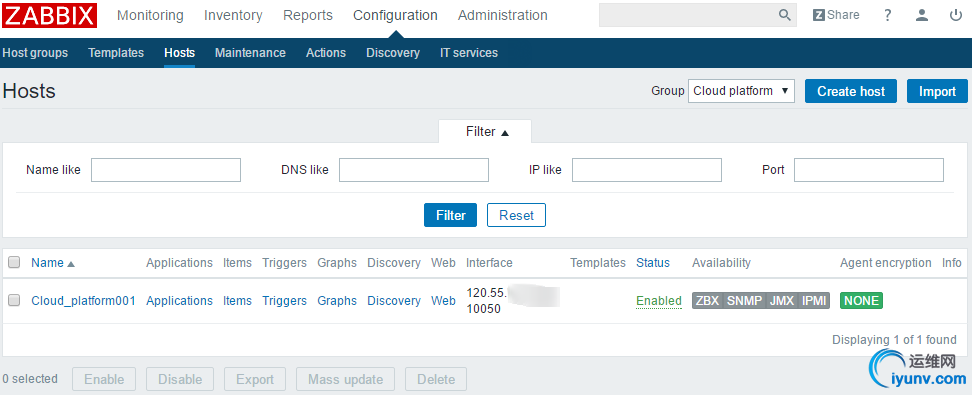The image size is (972, 395).
Task: Sort hosts by Status column
Action: pos(653,263)
